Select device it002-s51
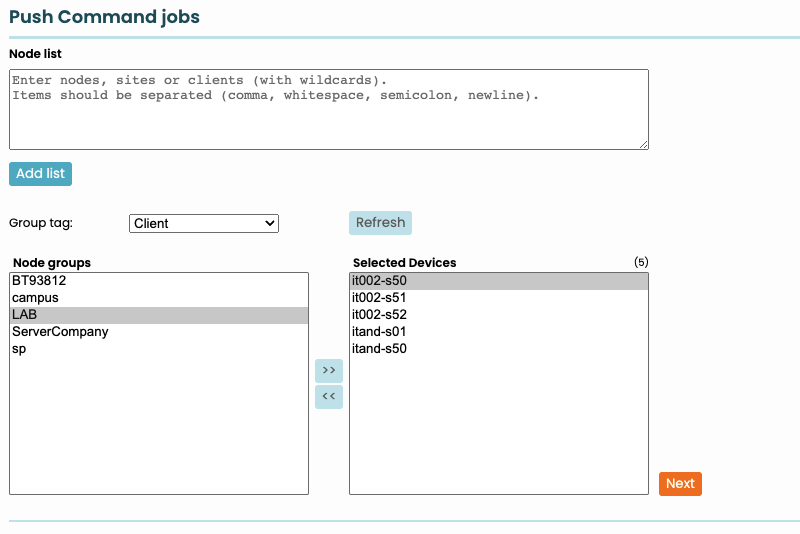The width and height of the screenshot is (800, 534). coord(379,298)
